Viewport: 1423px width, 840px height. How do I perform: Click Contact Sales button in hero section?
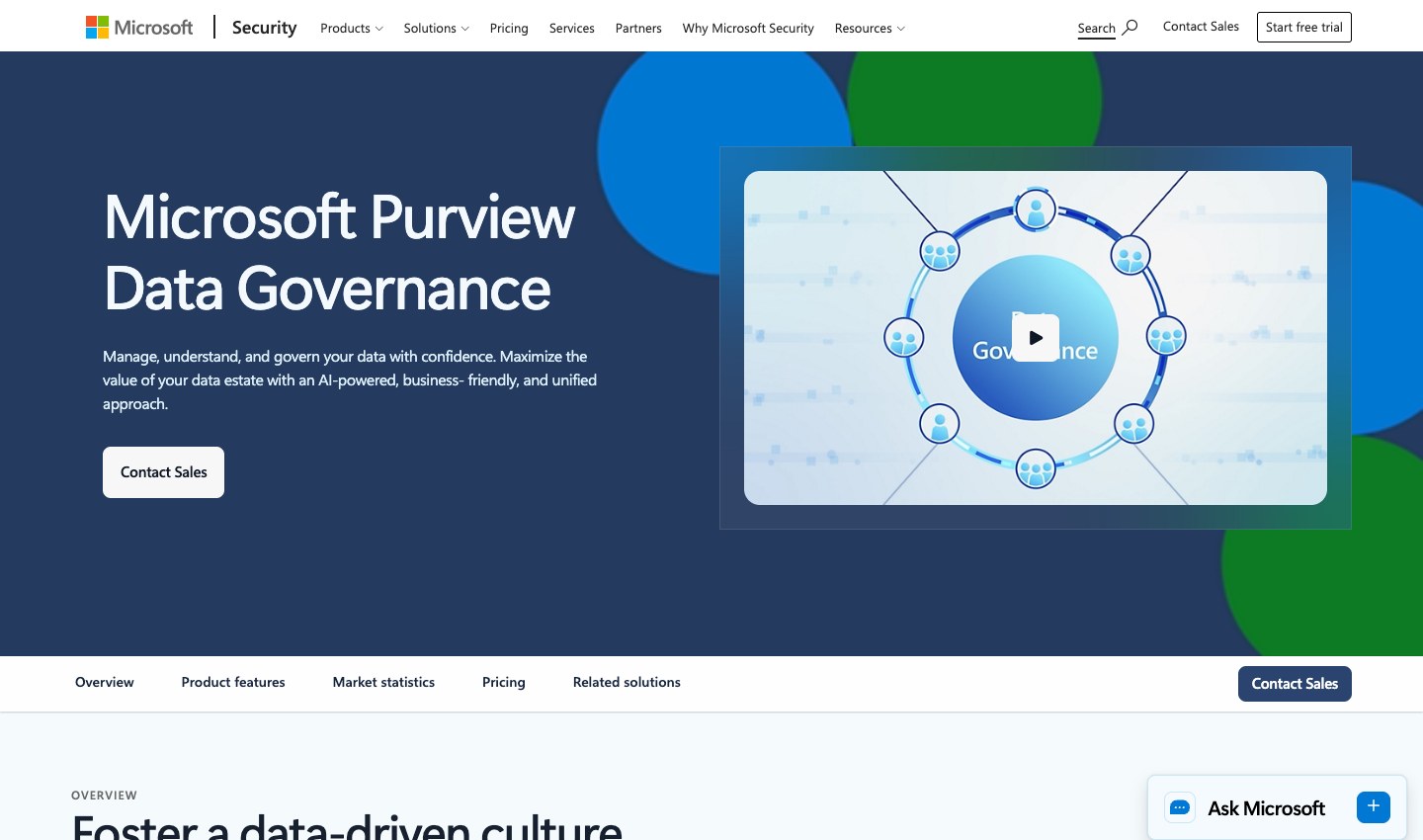point(164,472)
